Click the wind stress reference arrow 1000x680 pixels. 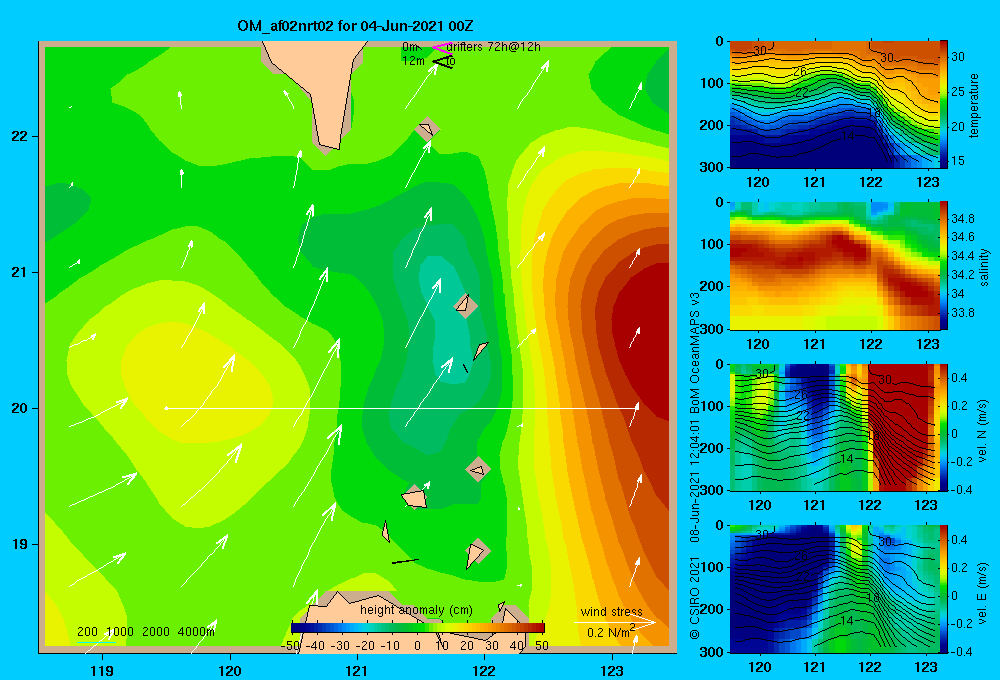coord(615,622)
